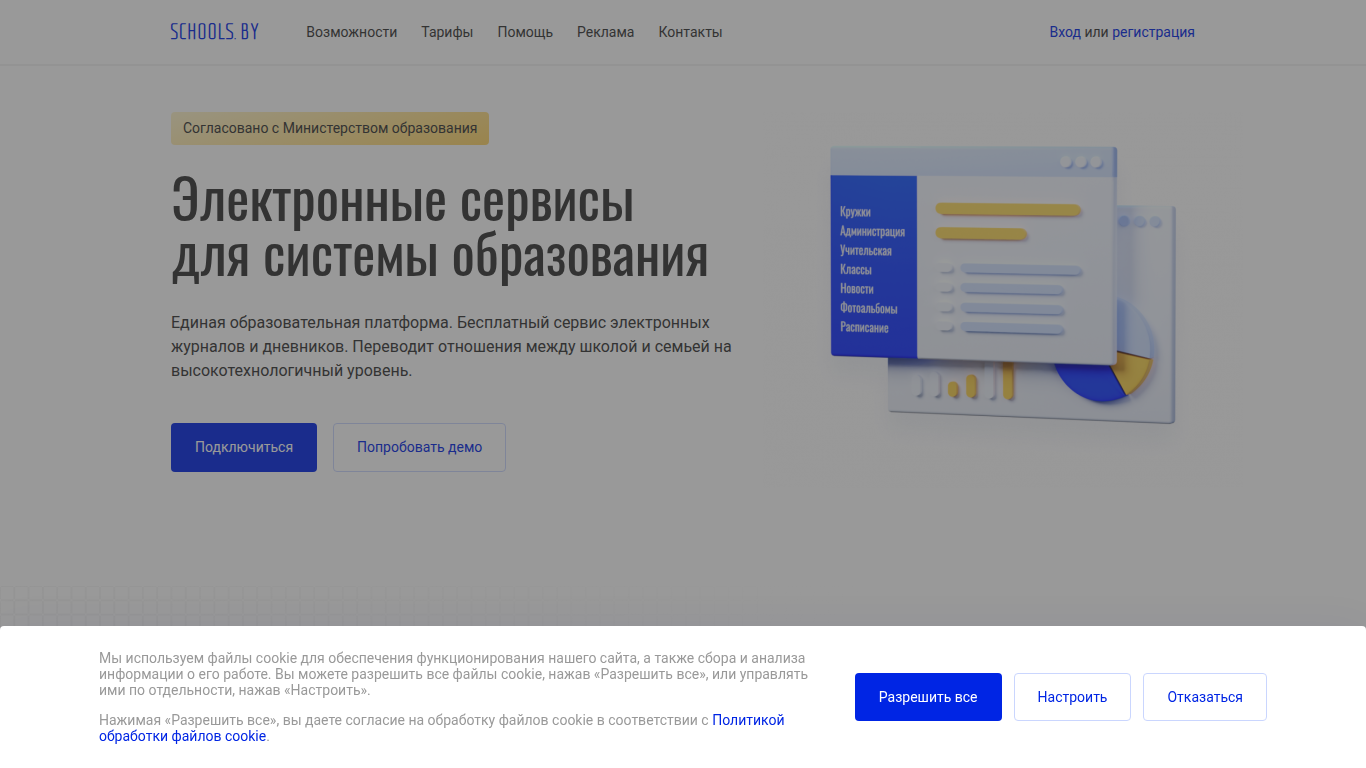
Task: Accept cookies with Разрешить все
Action: tap(928, 697)
